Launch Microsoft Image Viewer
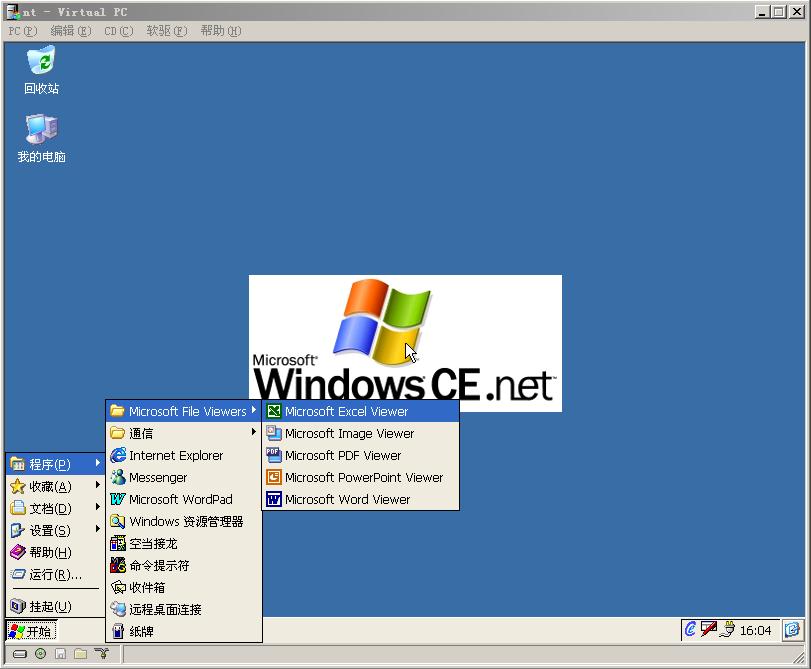This screenshot has width=811, height=669. point(349,433)
